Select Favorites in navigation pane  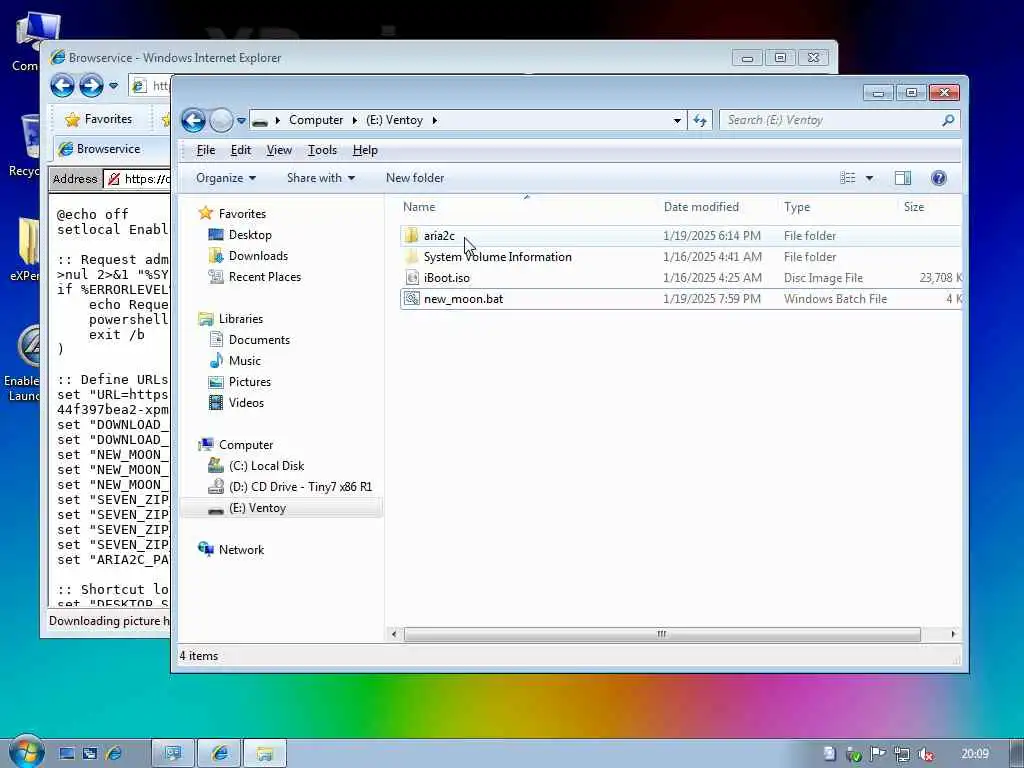pos(242,214)
